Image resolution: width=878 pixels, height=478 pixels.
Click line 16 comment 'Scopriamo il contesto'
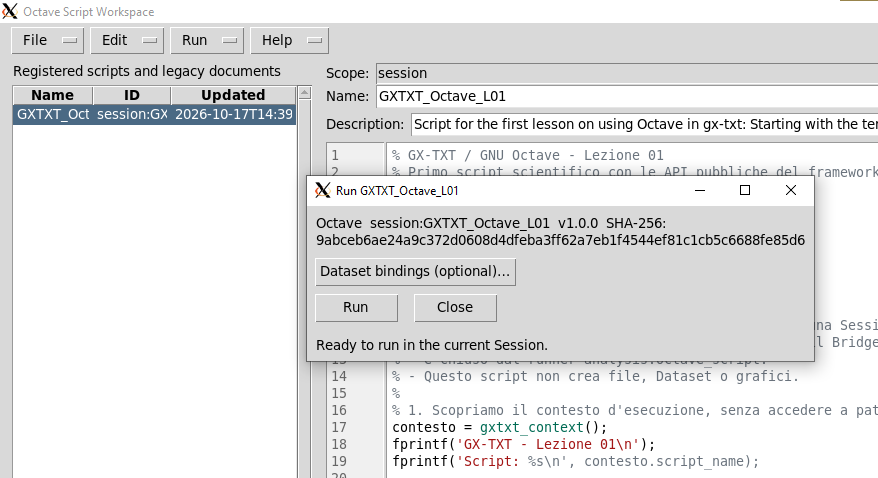tap(634, 410)
